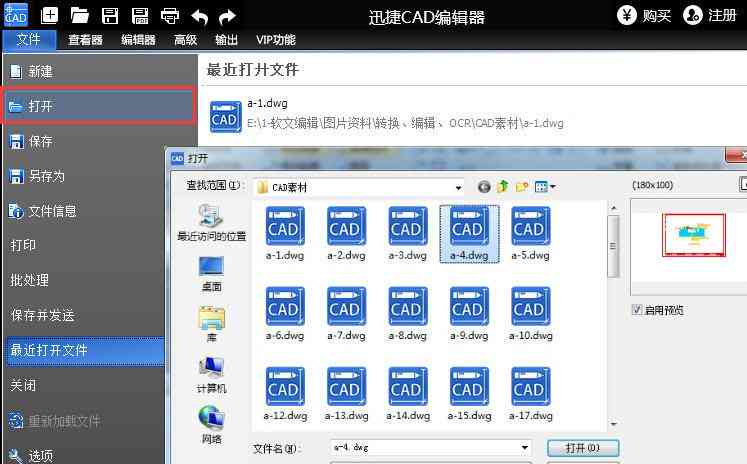Select 最近打开文件 in file menu
The image size is (747, 464).
click(86, 351)
